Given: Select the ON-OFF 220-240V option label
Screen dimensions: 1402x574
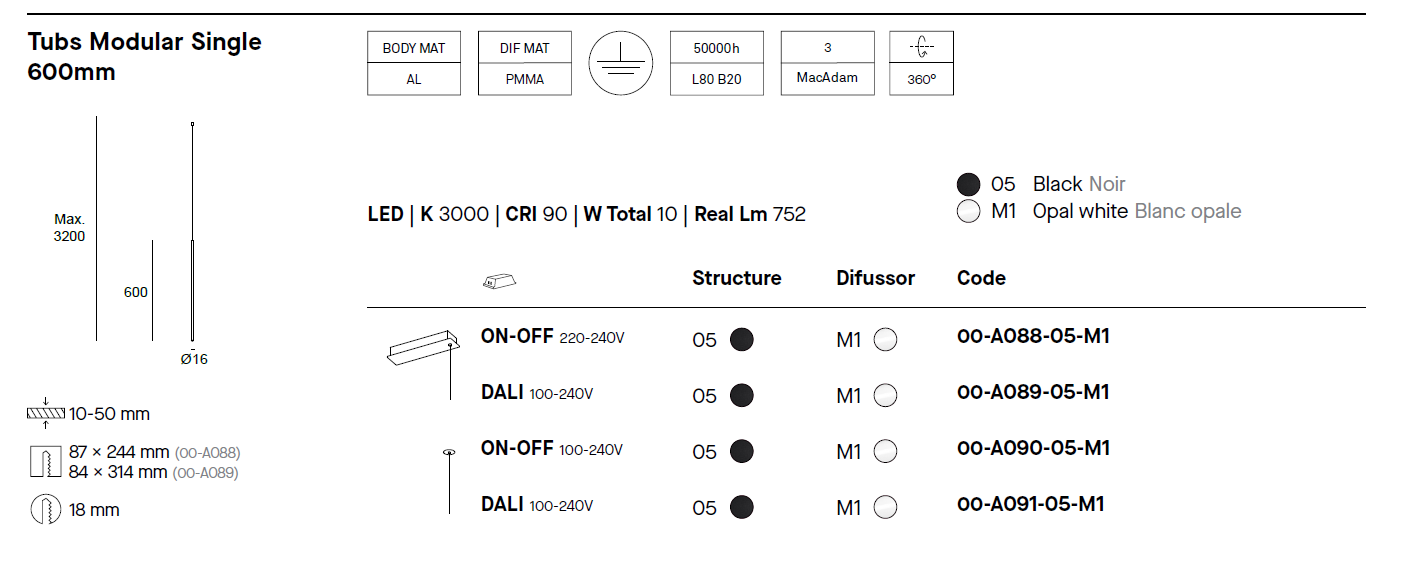Looking at the screenshot, I should (552, 337).
